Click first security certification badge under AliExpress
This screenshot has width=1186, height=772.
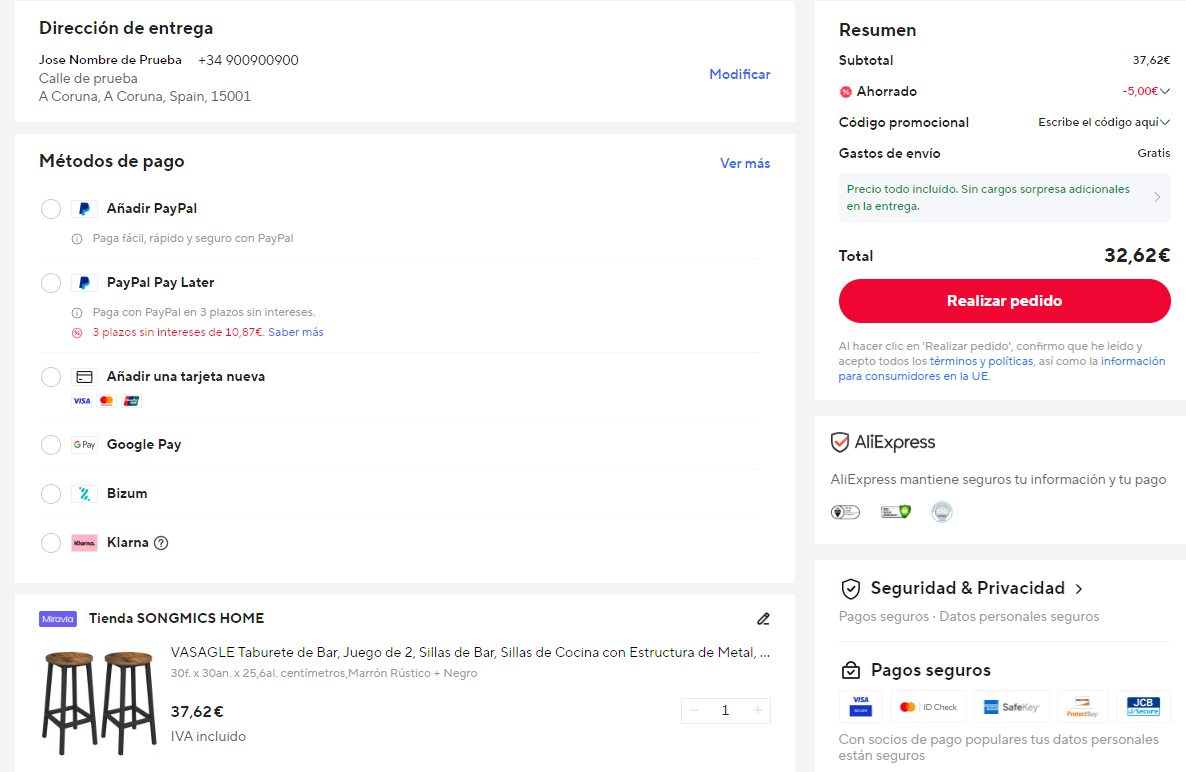[x=845, y=512]
